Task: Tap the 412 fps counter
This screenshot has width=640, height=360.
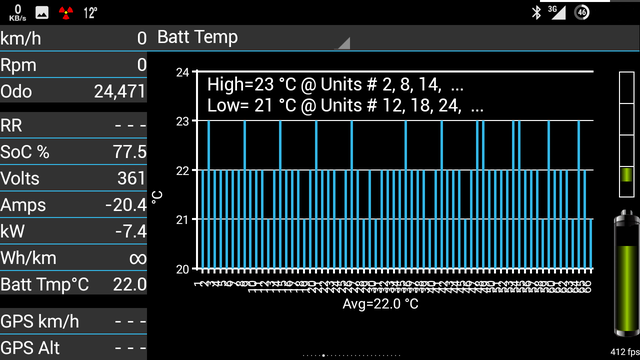Action: pos(624,352)
